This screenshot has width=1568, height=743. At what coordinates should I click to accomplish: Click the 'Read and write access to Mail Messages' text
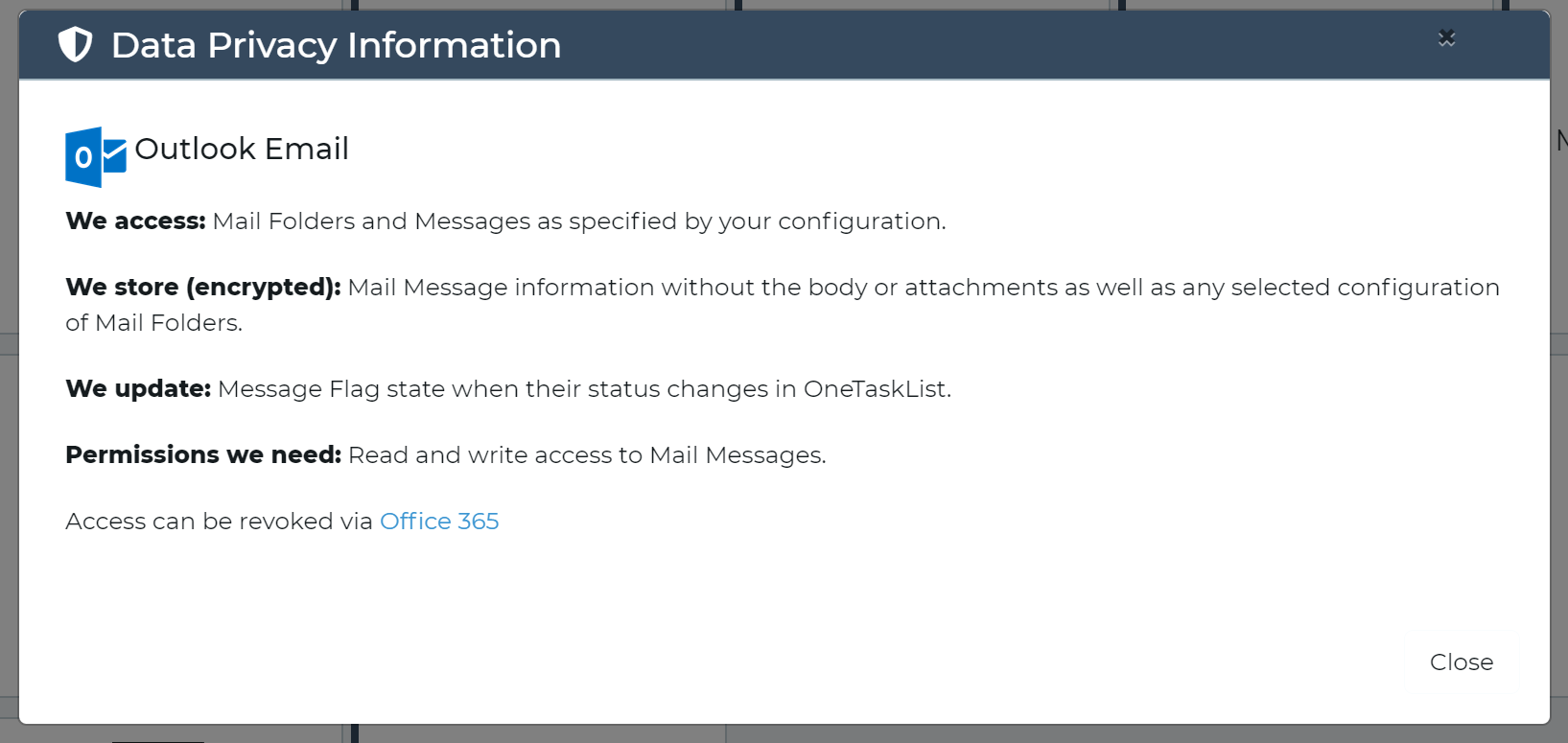click(587, 454)
